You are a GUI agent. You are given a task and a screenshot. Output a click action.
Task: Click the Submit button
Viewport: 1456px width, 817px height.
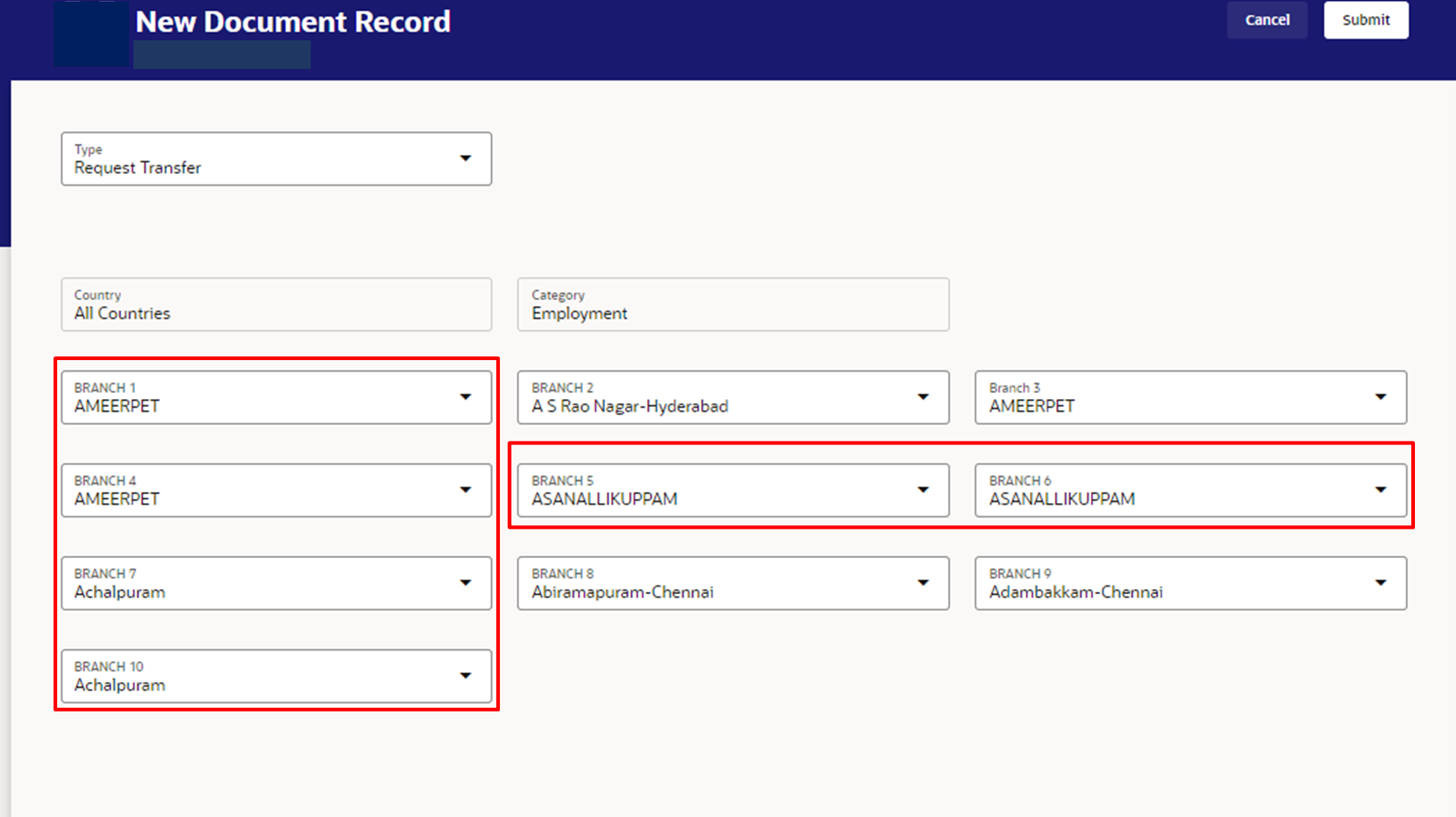click(x=1365, y=20)
